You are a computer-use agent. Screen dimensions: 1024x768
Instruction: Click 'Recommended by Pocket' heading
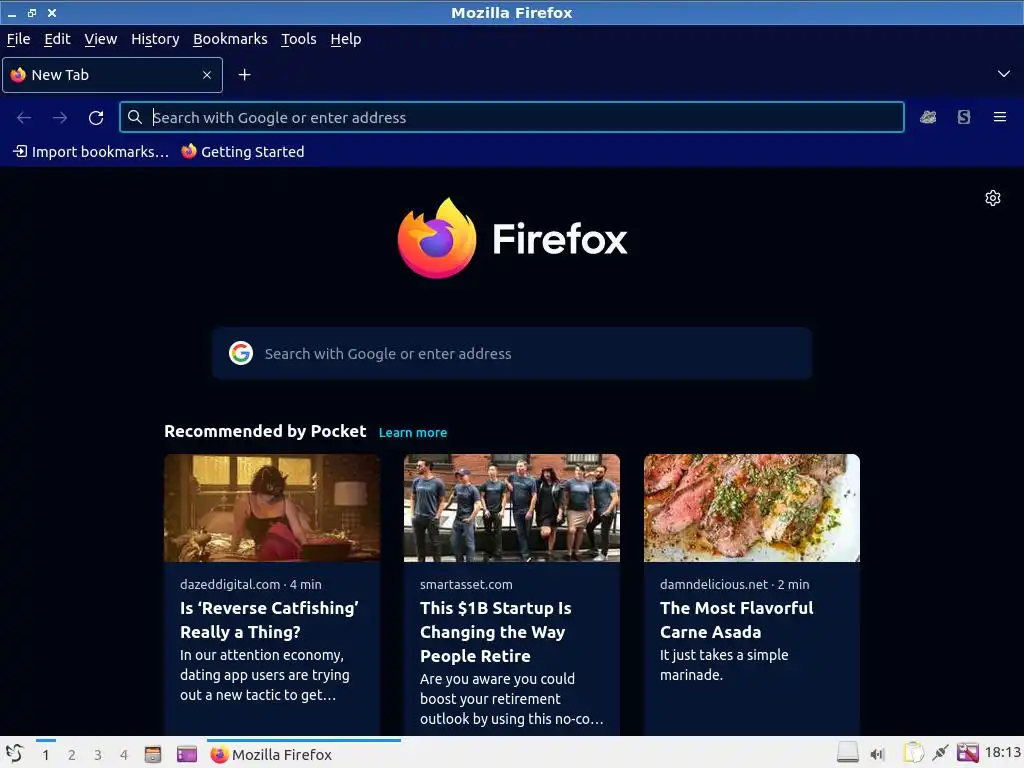265,431
